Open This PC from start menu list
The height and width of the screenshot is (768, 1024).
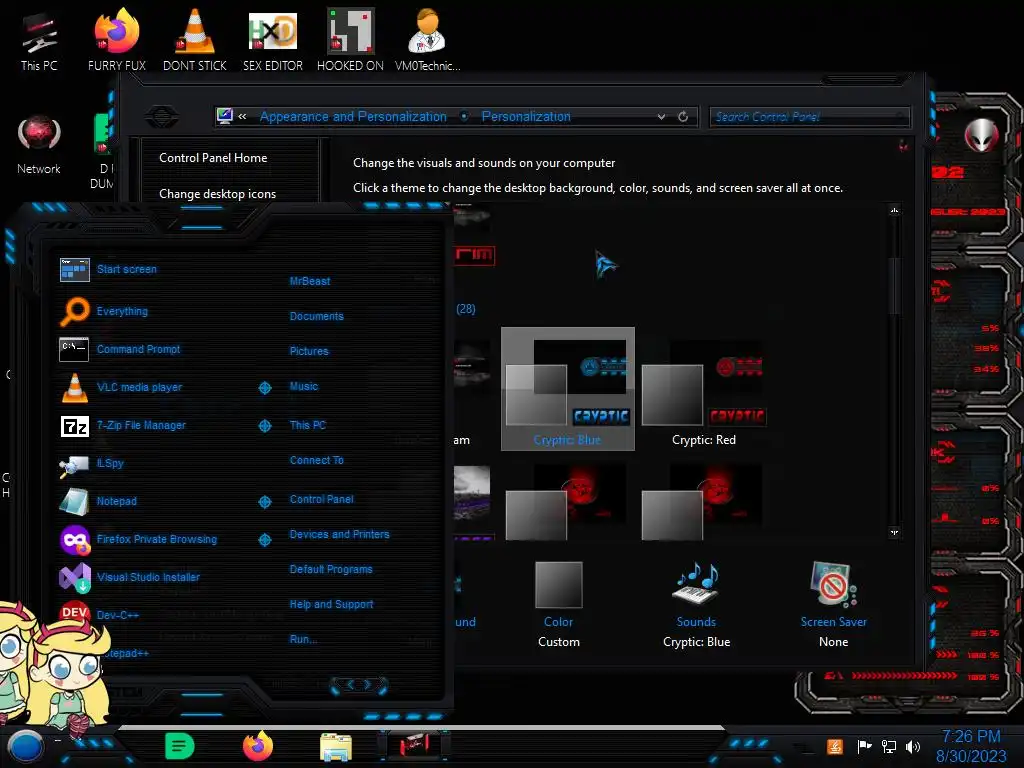click(x=308, y=425)
